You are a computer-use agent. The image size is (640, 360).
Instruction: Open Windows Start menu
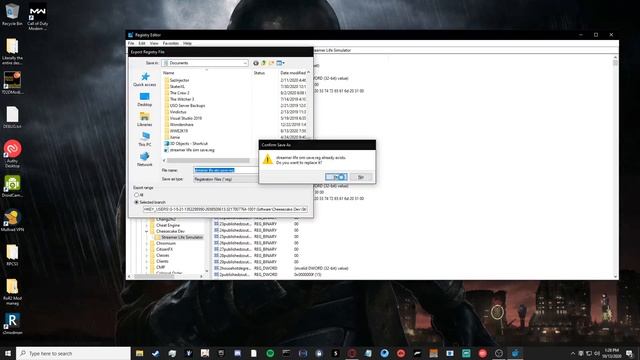(x=8, y=353)
